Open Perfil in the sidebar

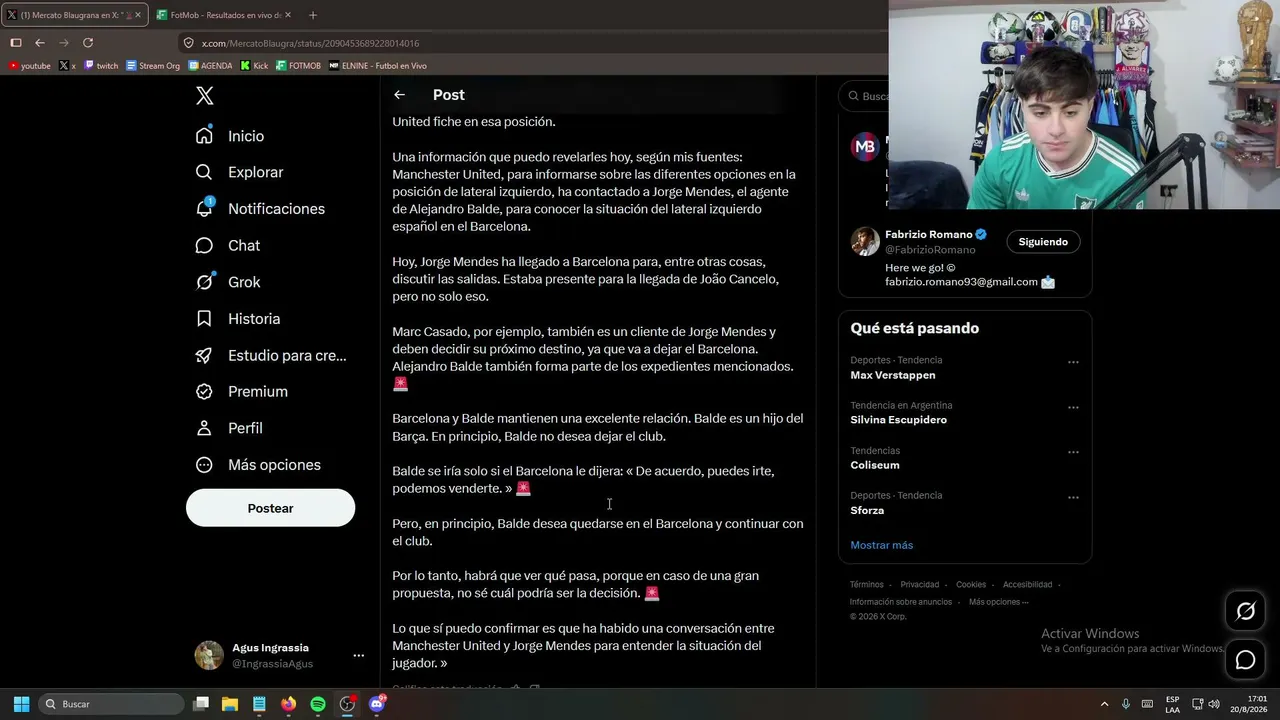click(x=229, y=428)
